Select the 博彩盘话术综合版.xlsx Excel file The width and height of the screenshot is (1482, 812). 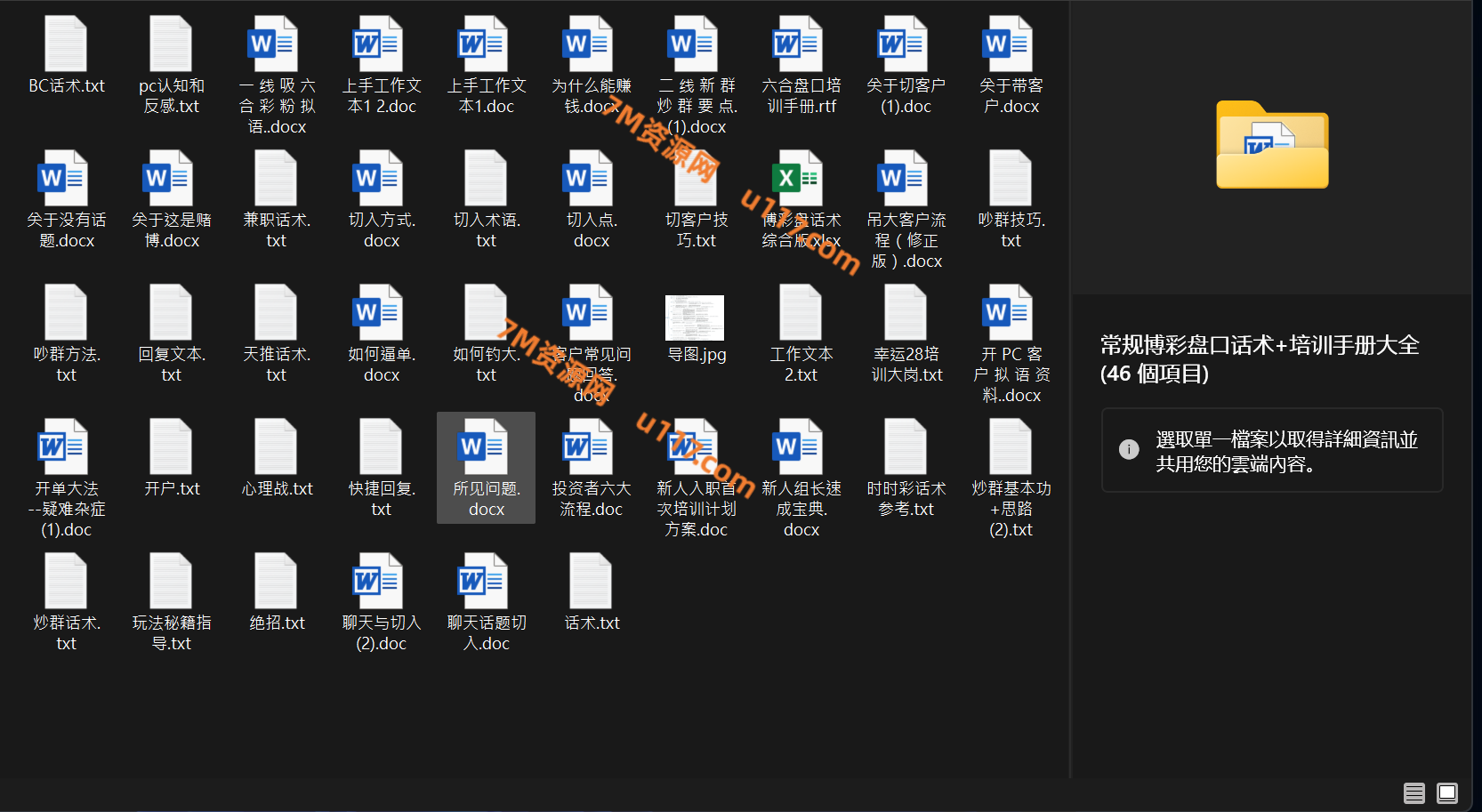[800, 179]
